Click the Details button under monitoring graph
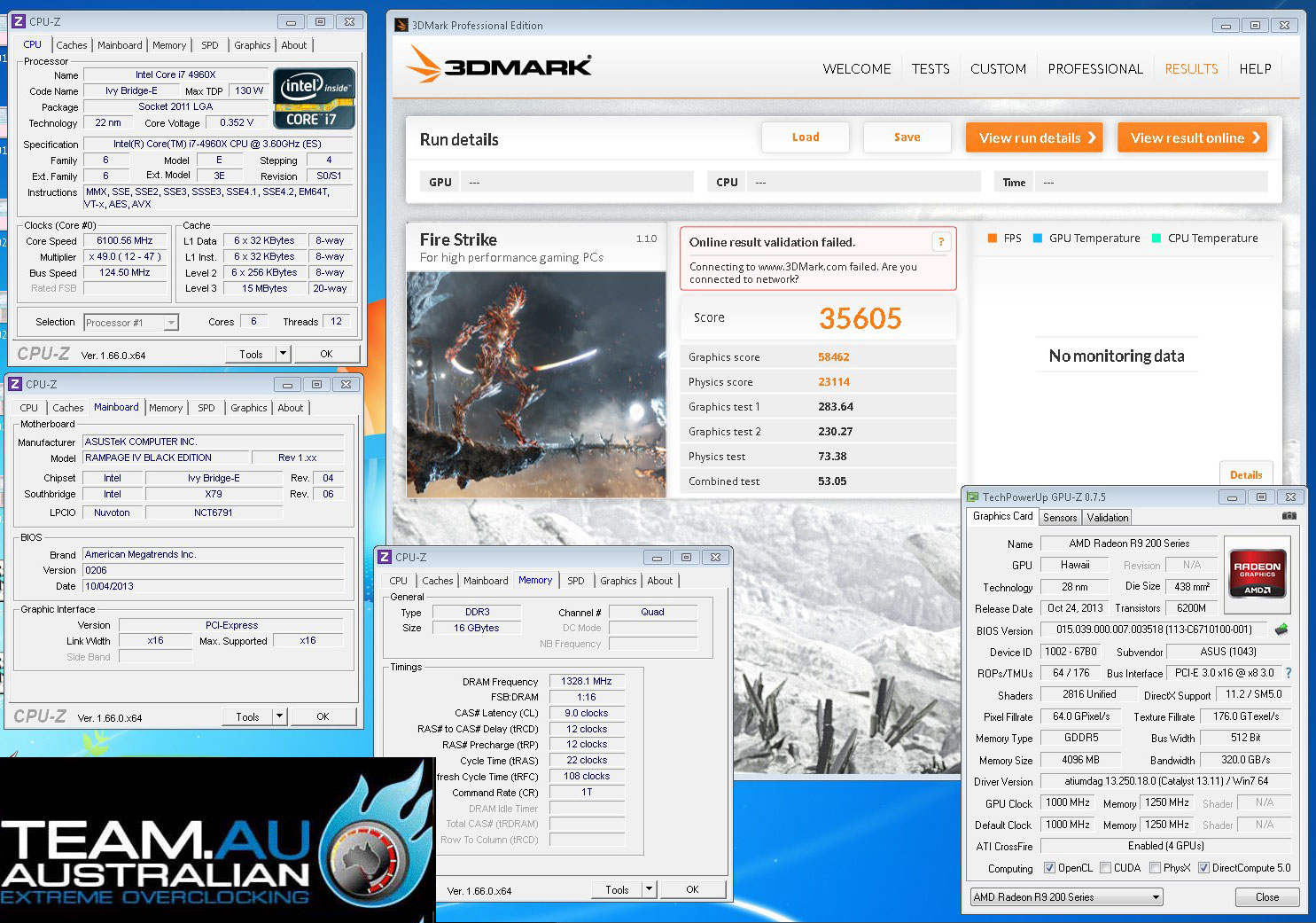 tap(1246, 474)
